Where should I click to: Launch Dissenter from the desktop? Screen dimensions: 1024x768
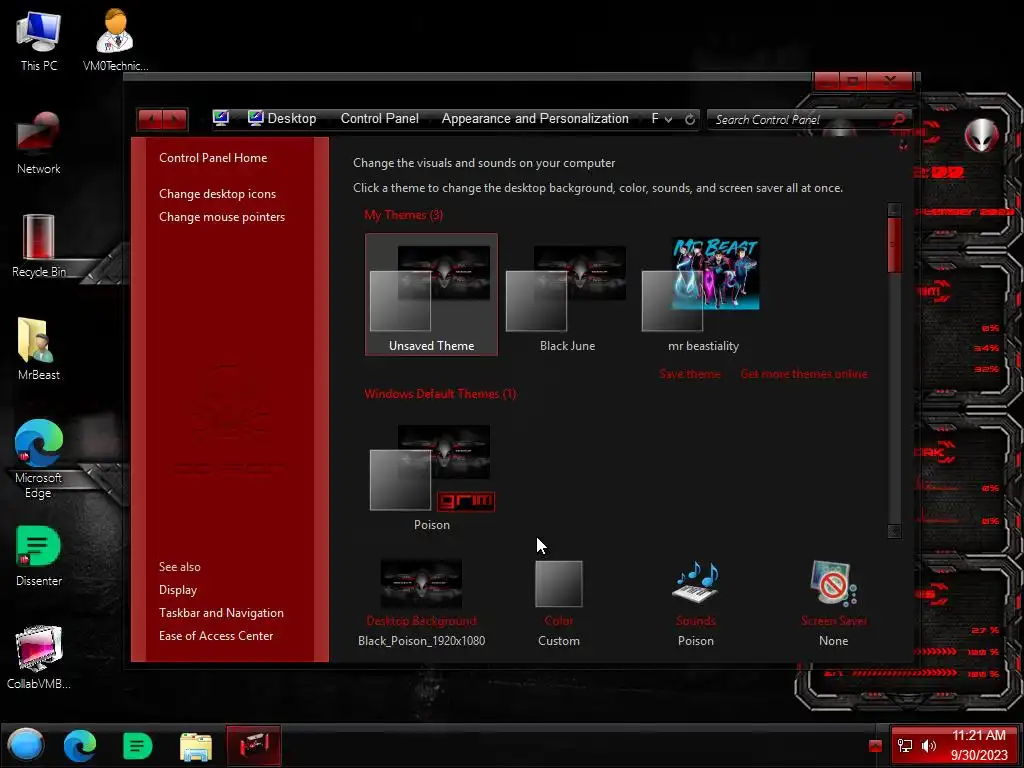(39, 555)
